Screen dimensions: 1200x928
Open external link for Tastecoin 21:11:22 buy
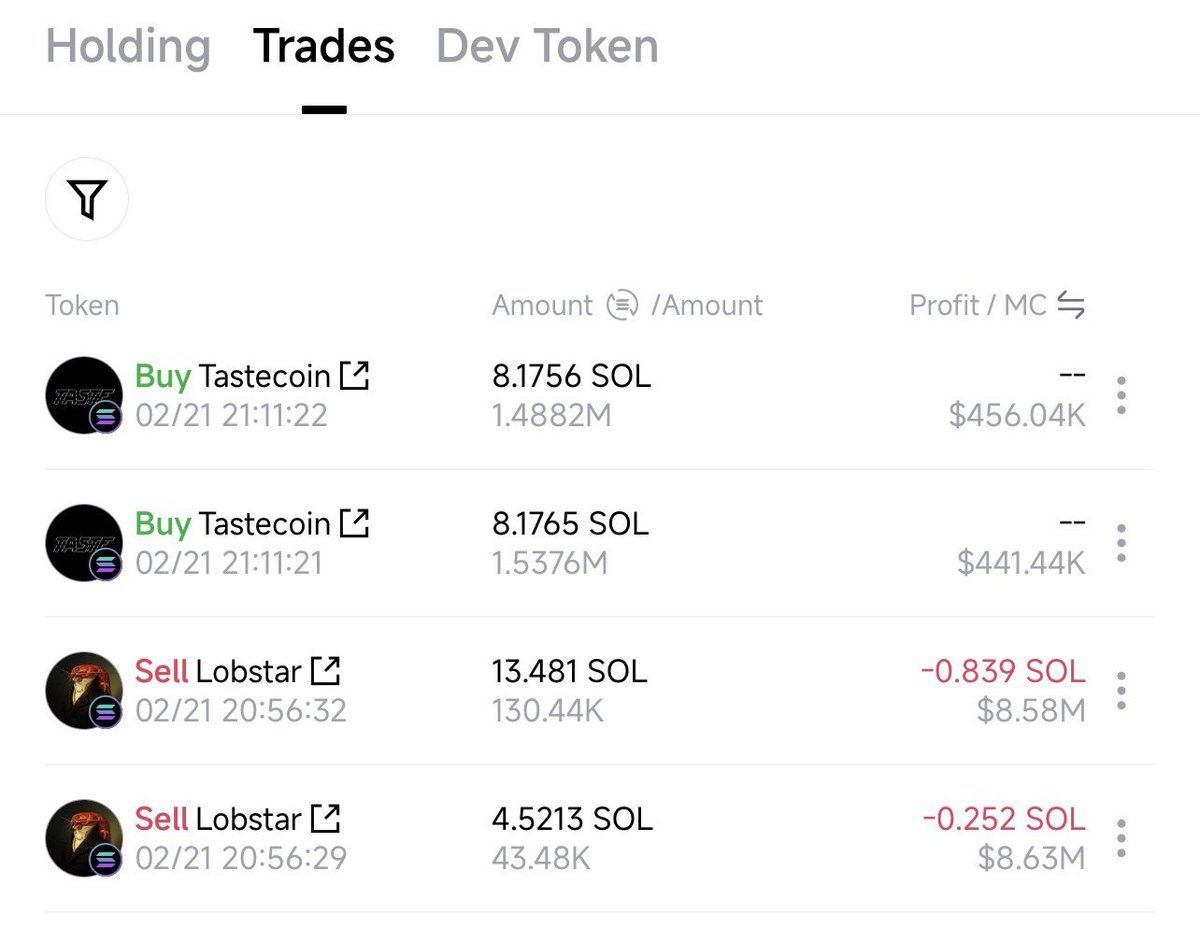(x=355, y=376)
